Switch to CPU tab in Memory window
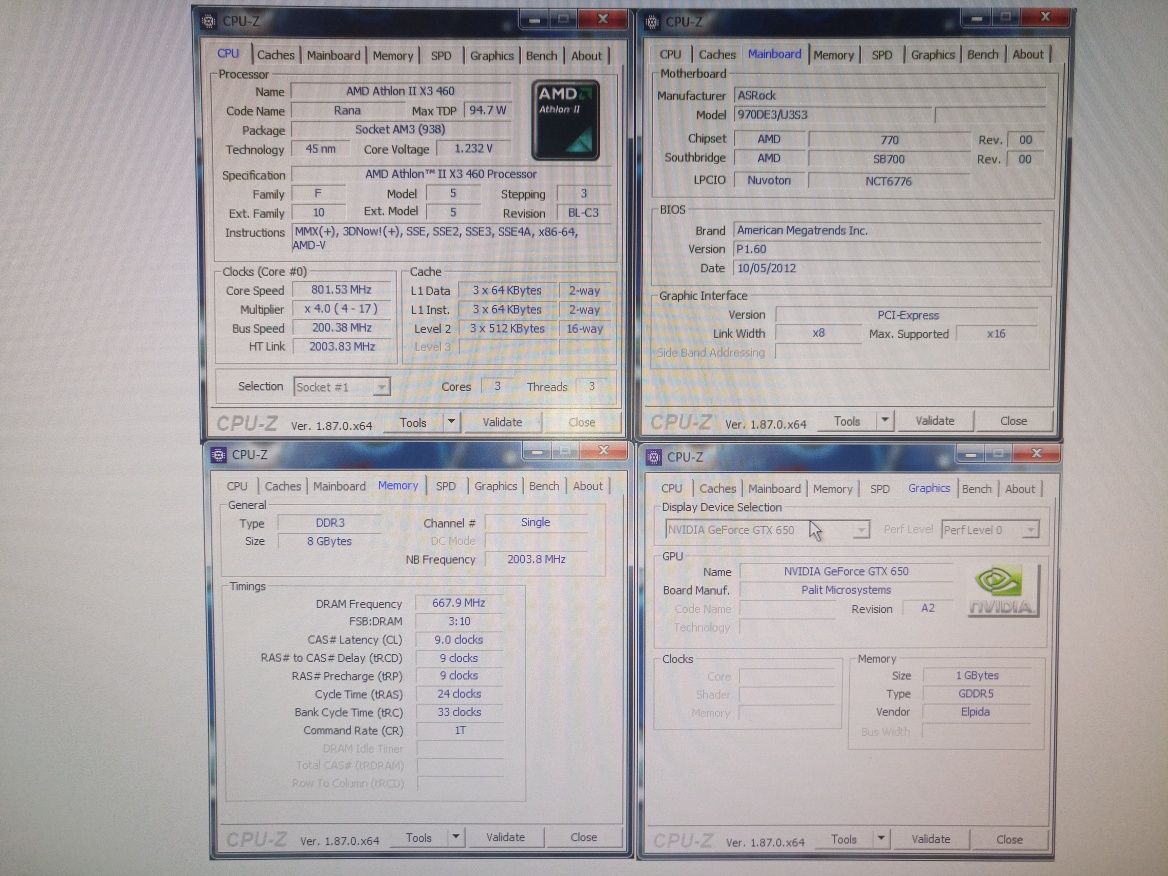 [237, 486]
